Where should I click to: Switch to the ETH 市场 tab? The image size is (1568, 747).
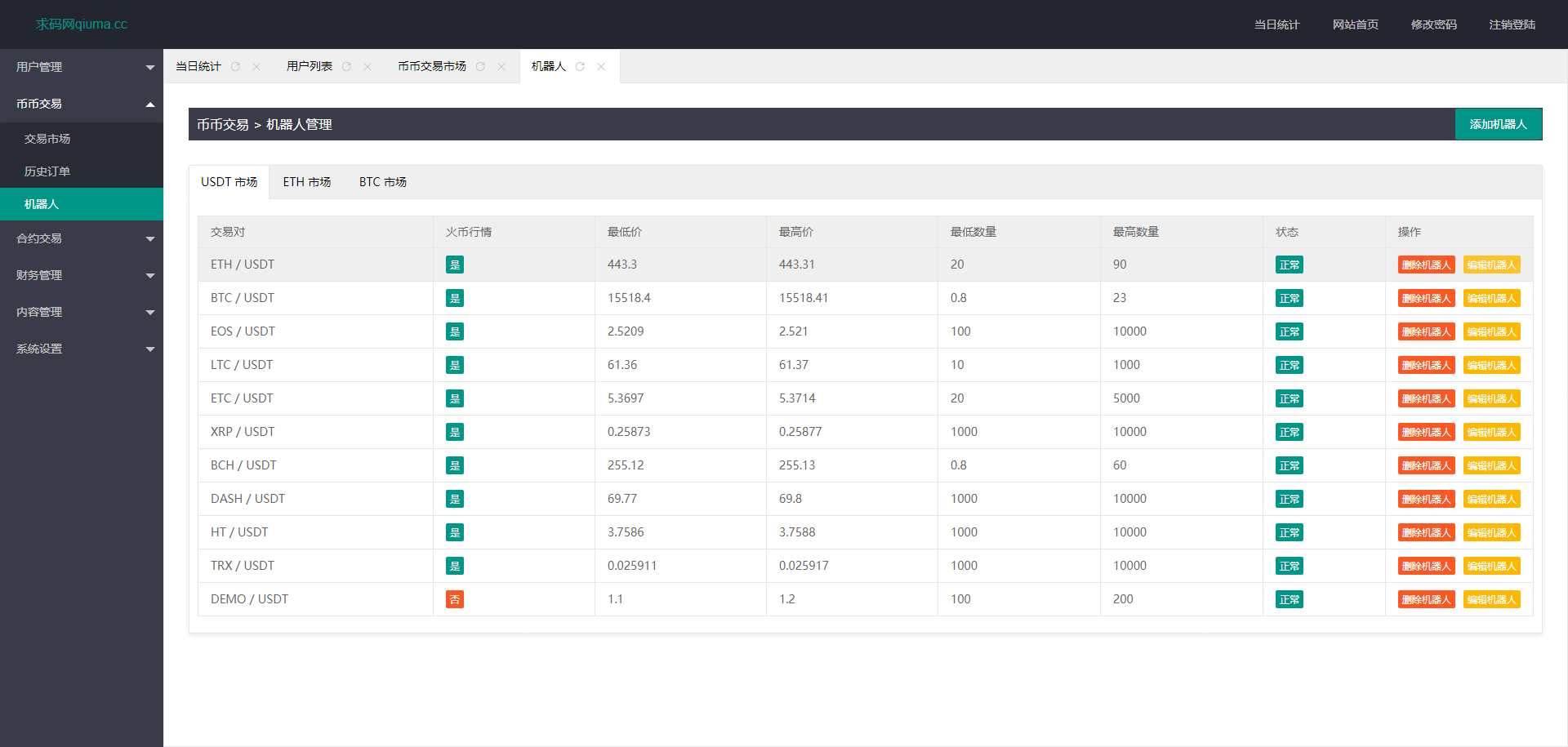coord(307,182)
